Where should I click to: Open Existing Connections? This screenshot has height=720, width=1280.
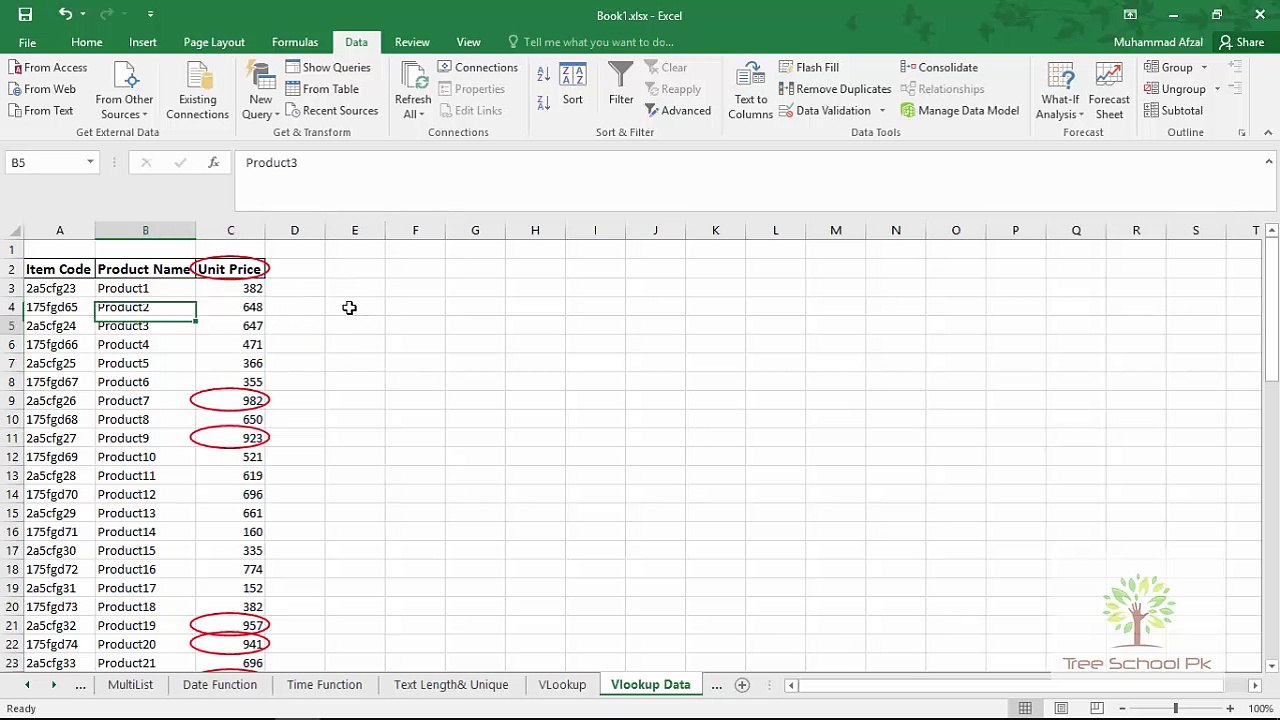[x=197, y=91]
